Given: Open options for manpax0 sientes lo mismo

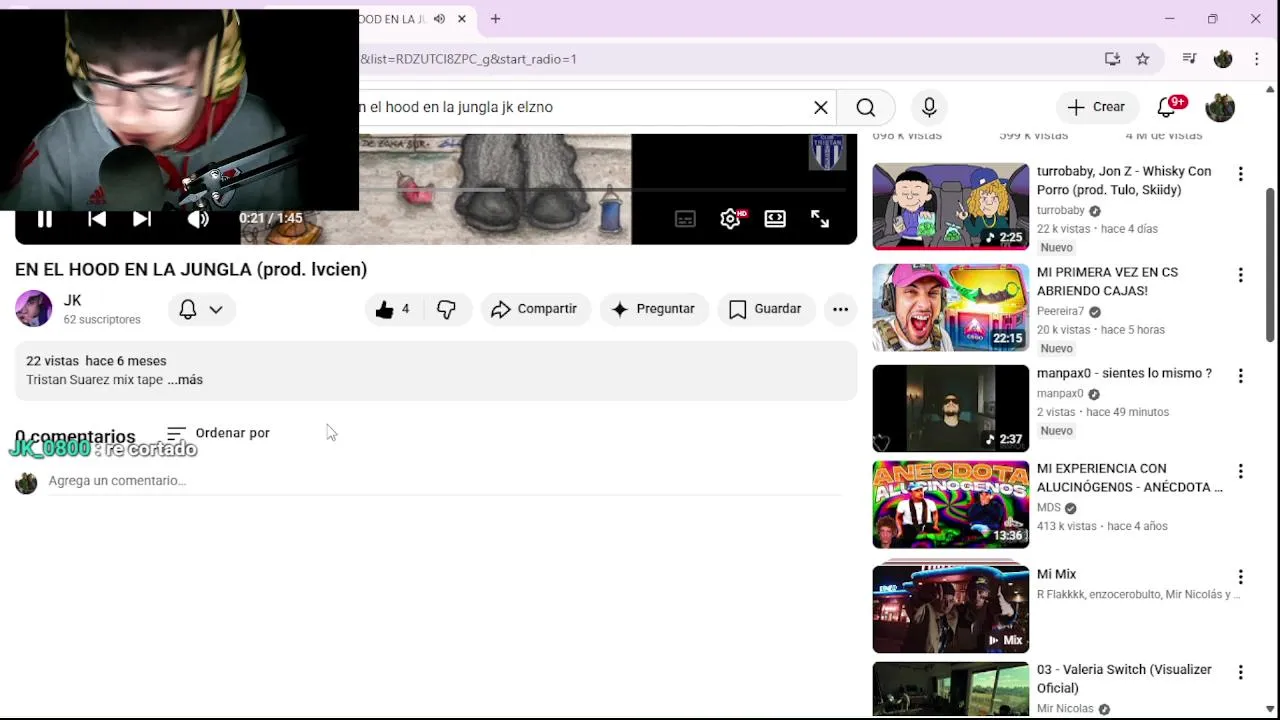Looking at the screenshot, I should (1241, 376).
